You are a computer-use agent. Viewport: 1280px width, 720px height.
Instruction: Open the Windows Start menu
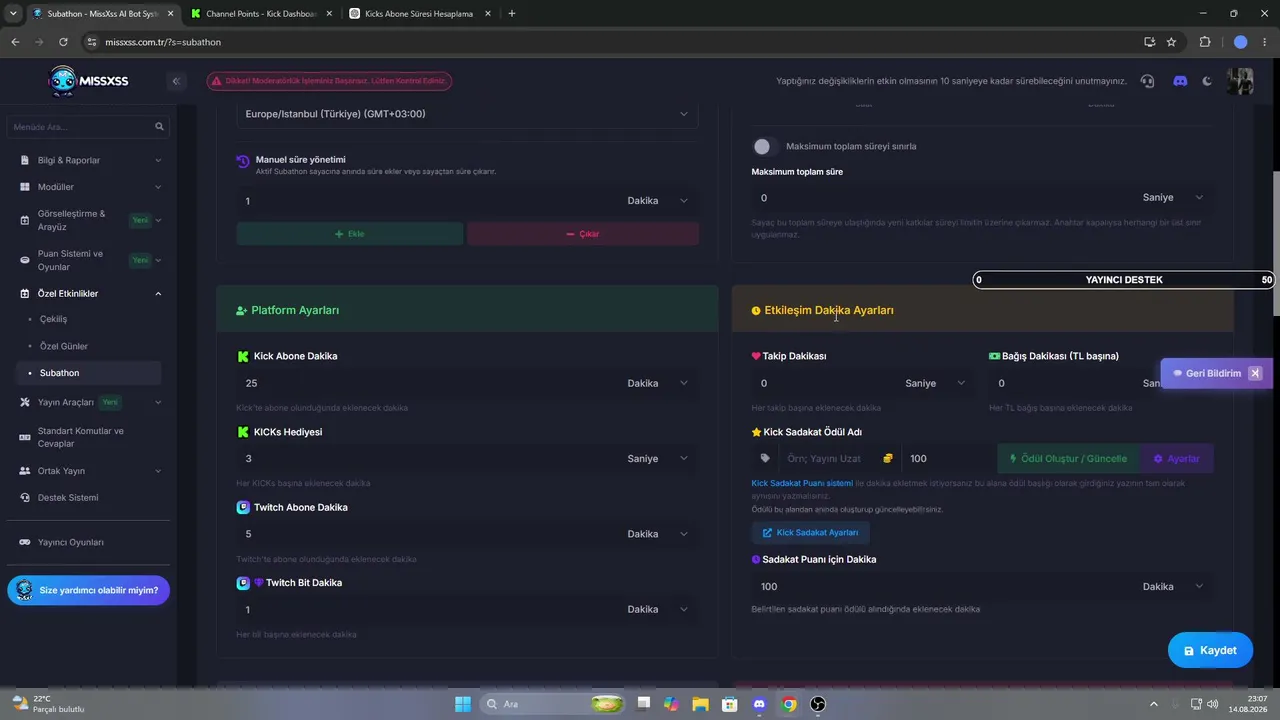[x=463, y=704]
